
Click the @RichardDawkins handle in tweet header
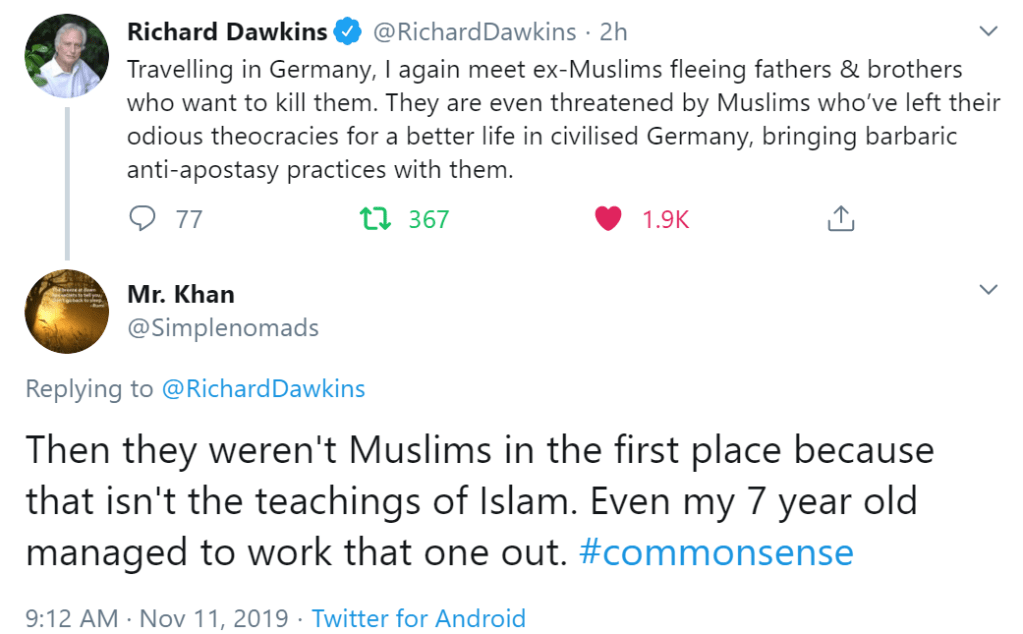pos(474,32)
